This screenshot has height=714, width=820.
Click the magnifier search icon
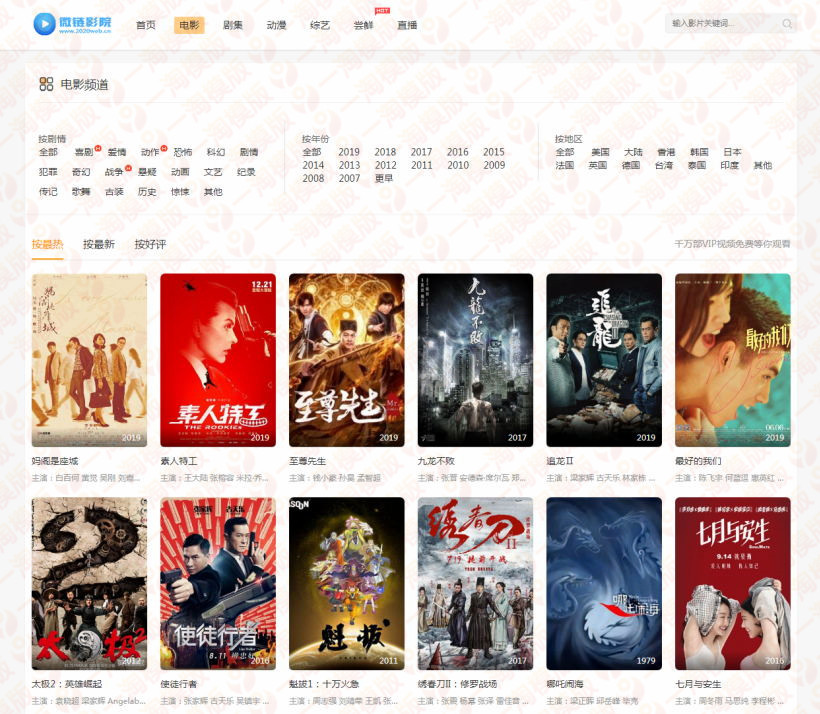click(787, 24)
